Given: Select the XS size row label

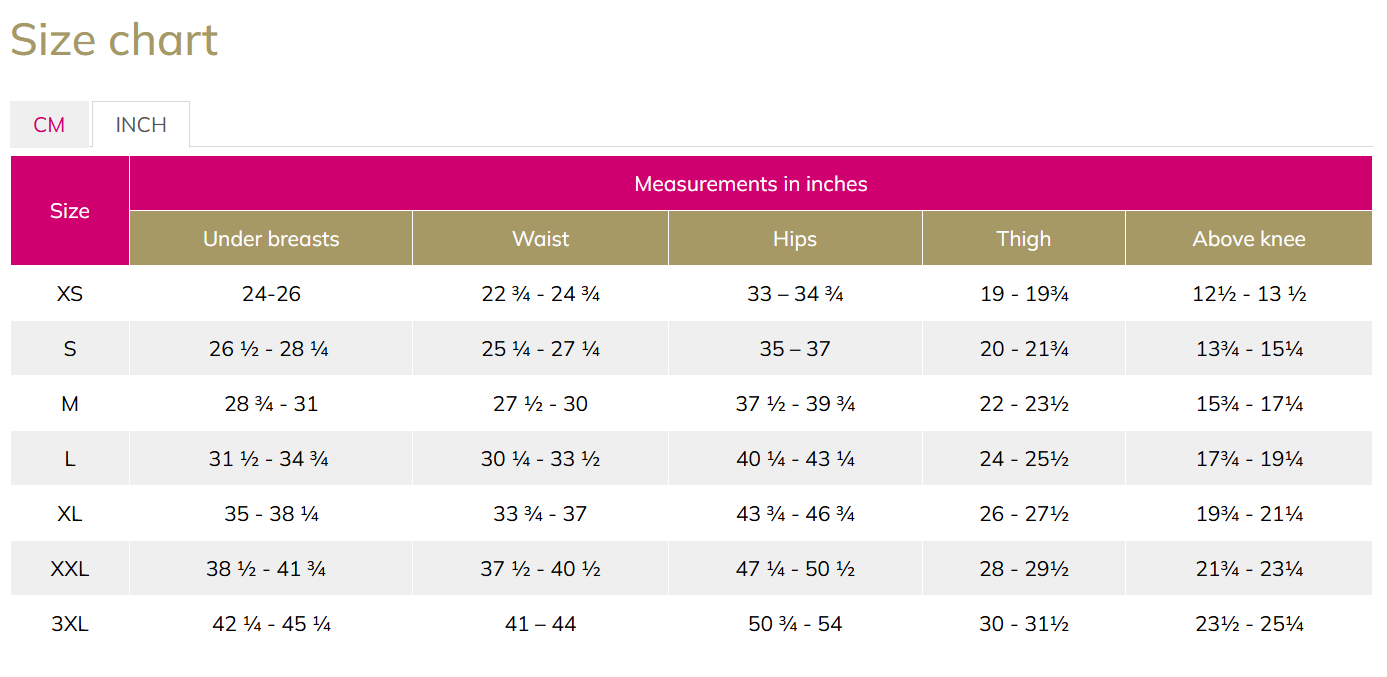Looking at the screenshot, I should click(x=70, y=294).
